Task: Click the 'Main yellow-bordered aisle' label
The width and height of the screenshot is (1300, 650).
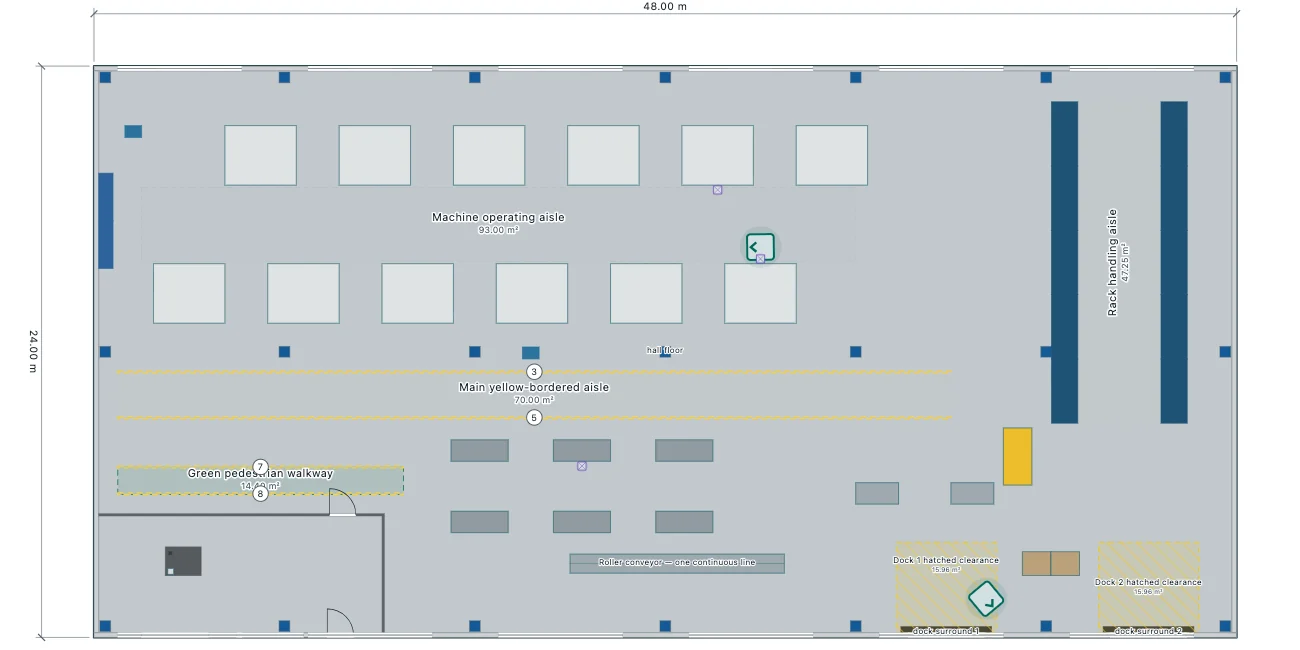Action: pos(534,387)
